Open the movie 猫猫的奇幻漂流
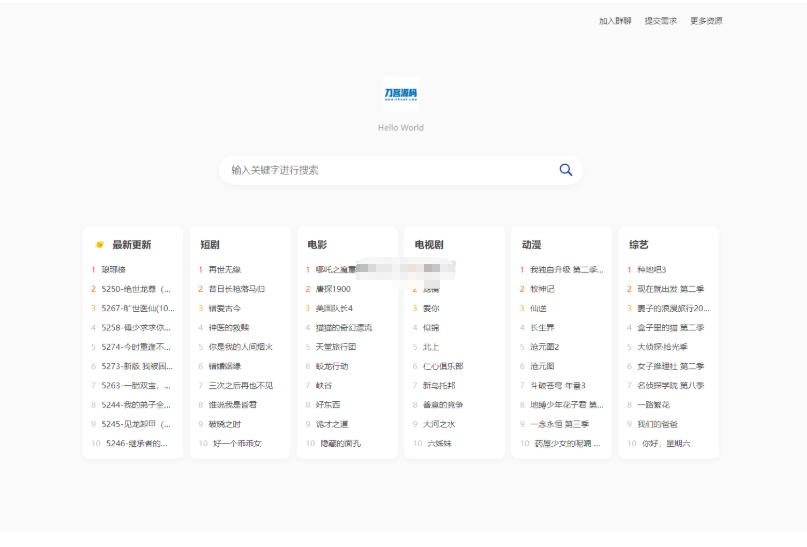807x547 pixels. tap(344, 328)
